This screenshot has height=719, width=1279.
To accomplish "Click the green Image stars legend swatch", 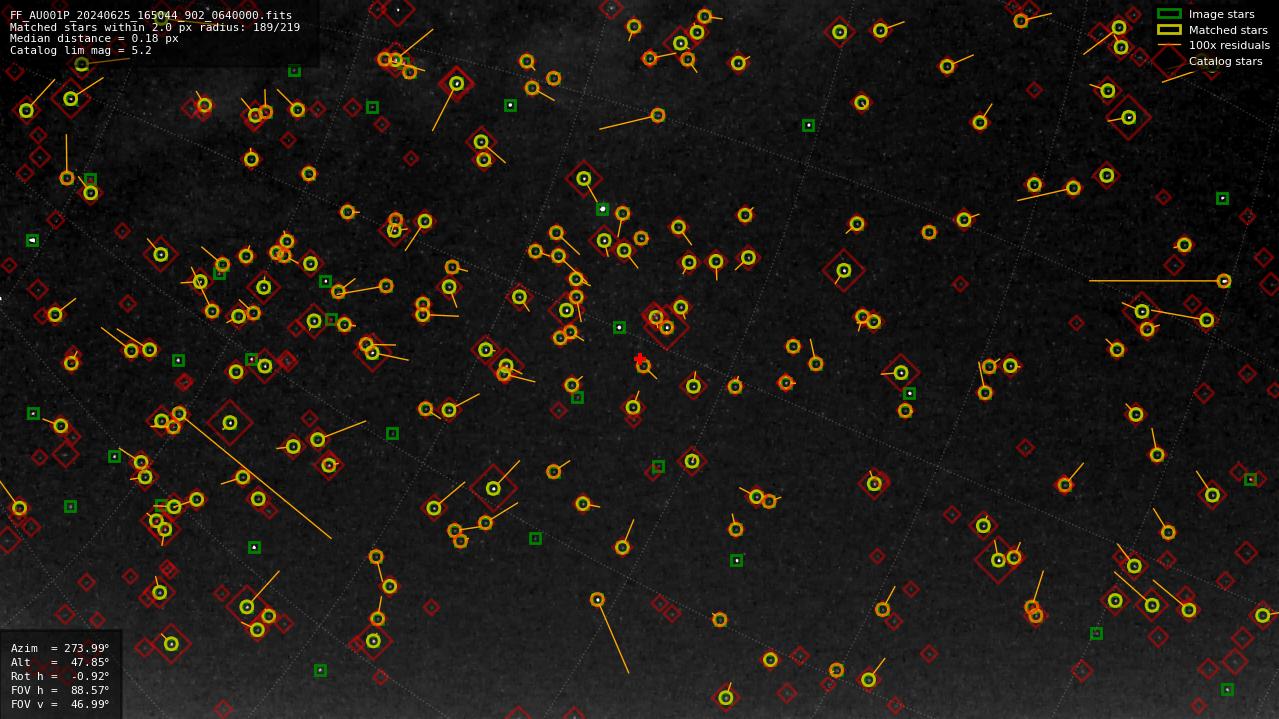I will coord(1169,14).
